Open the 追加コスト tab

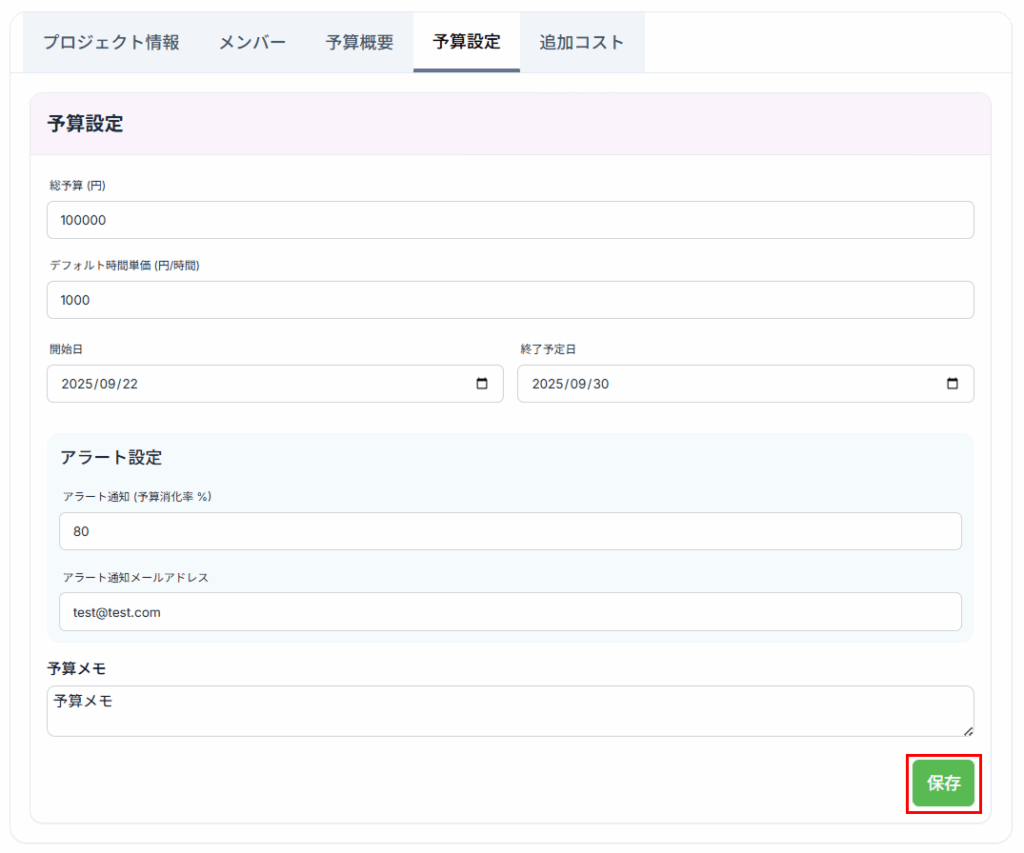[581, 42]
